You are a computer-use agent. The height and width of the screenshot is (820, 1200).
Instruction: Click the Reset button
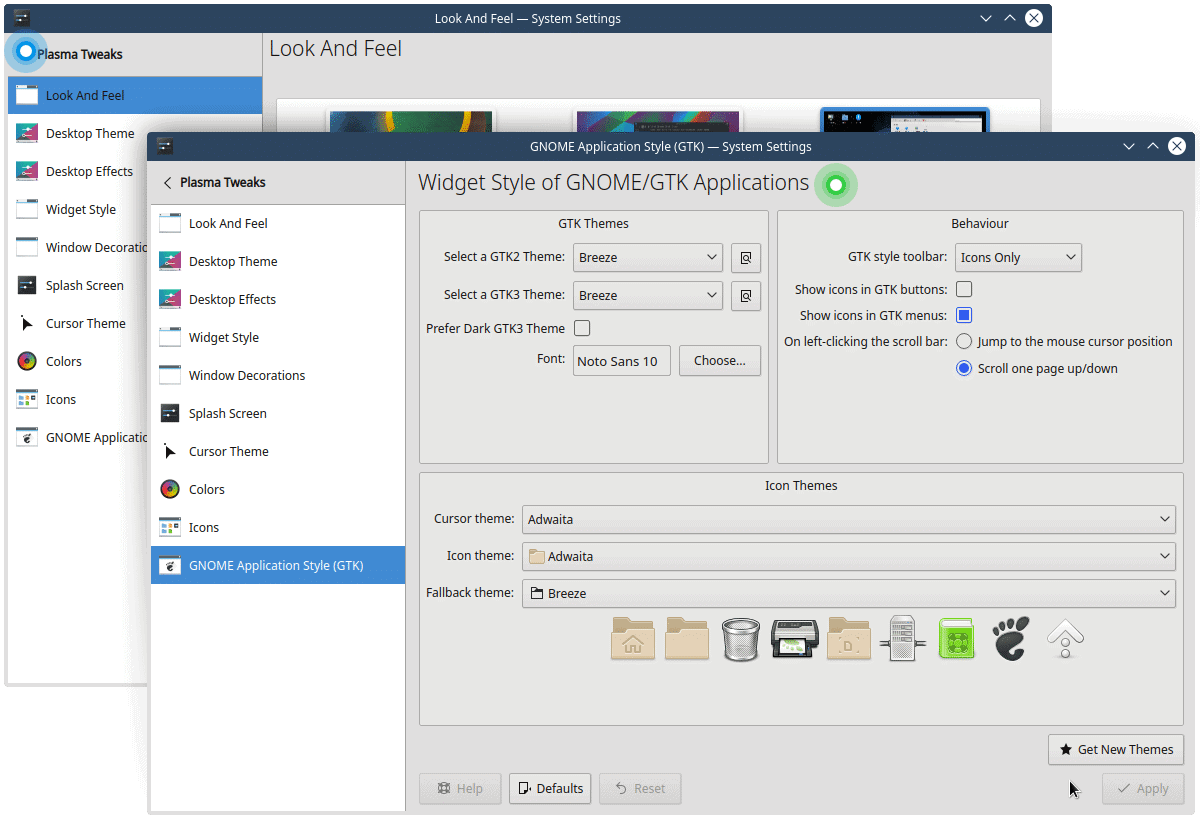point(640,788)
